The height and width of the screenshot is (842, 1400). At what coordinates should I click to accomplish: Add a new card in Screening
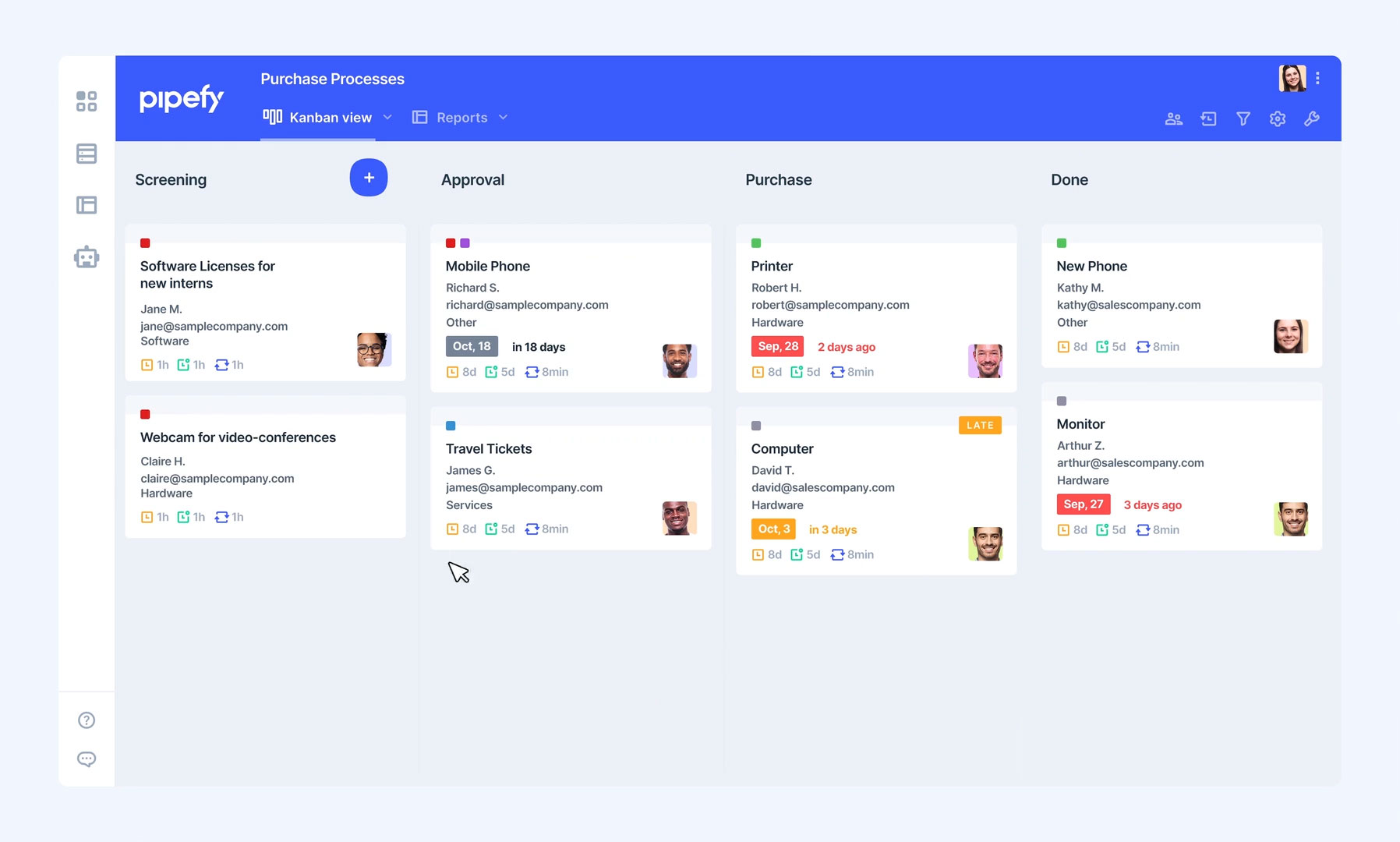click(x=369, y=178)
